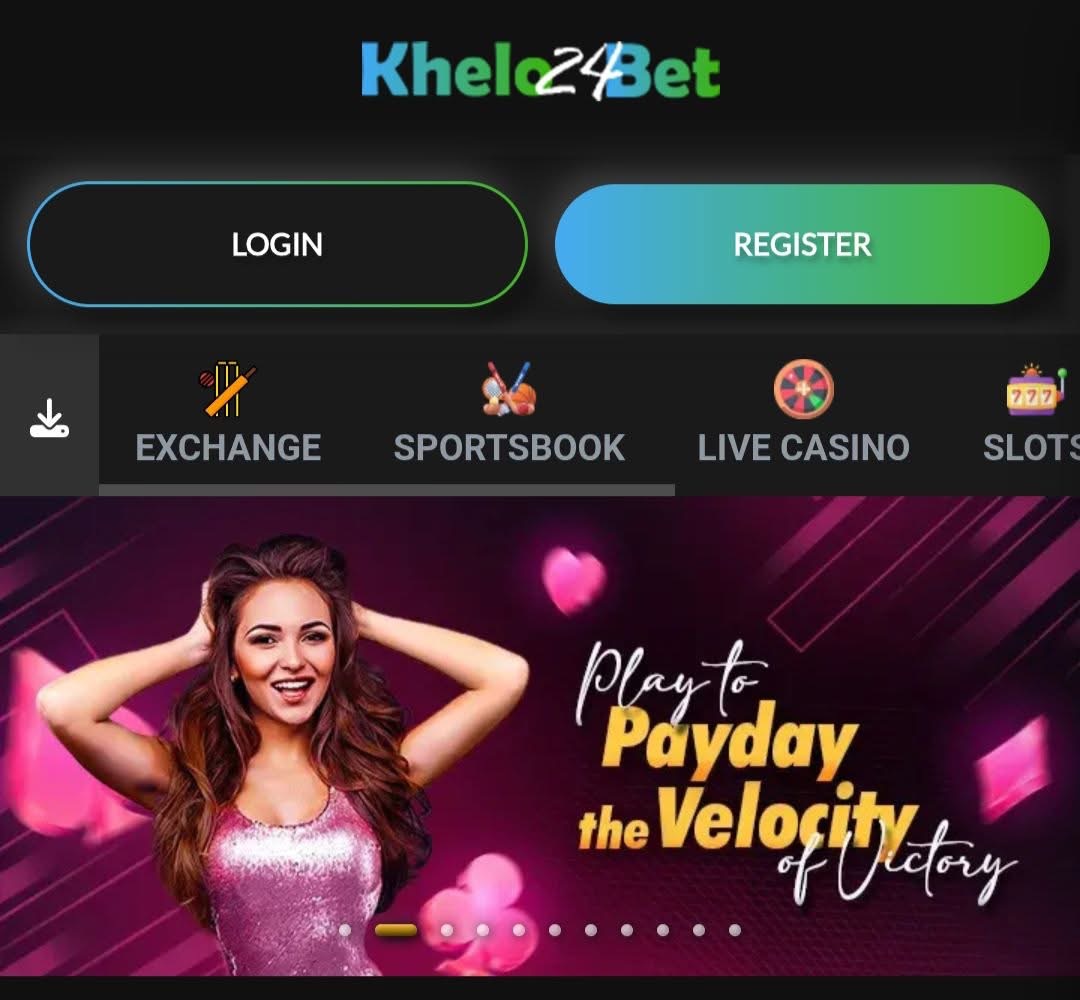The image size is (1080, 1000).
Task: Click the LOGIN button
Action: click(x=278, y=244)
